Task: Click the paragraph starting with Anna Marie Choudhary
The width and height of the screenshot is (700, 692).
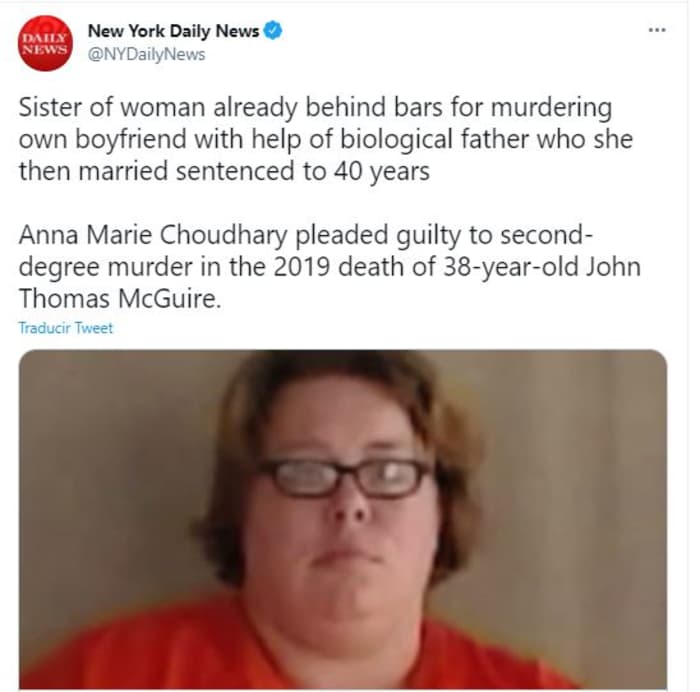Action: coord(329,267)
